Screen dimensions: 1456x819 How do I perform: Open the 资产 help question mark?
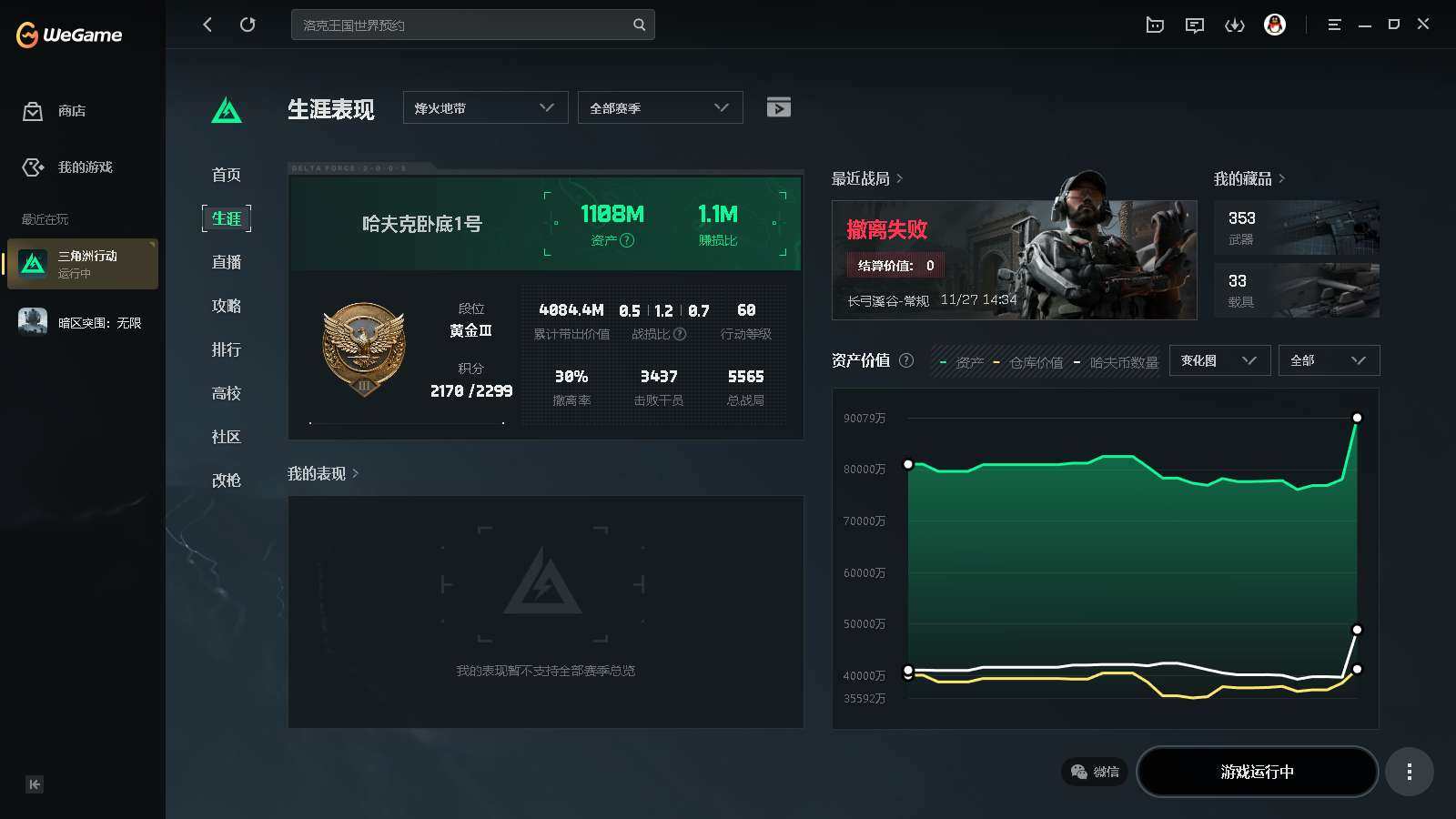click(627, 240)
